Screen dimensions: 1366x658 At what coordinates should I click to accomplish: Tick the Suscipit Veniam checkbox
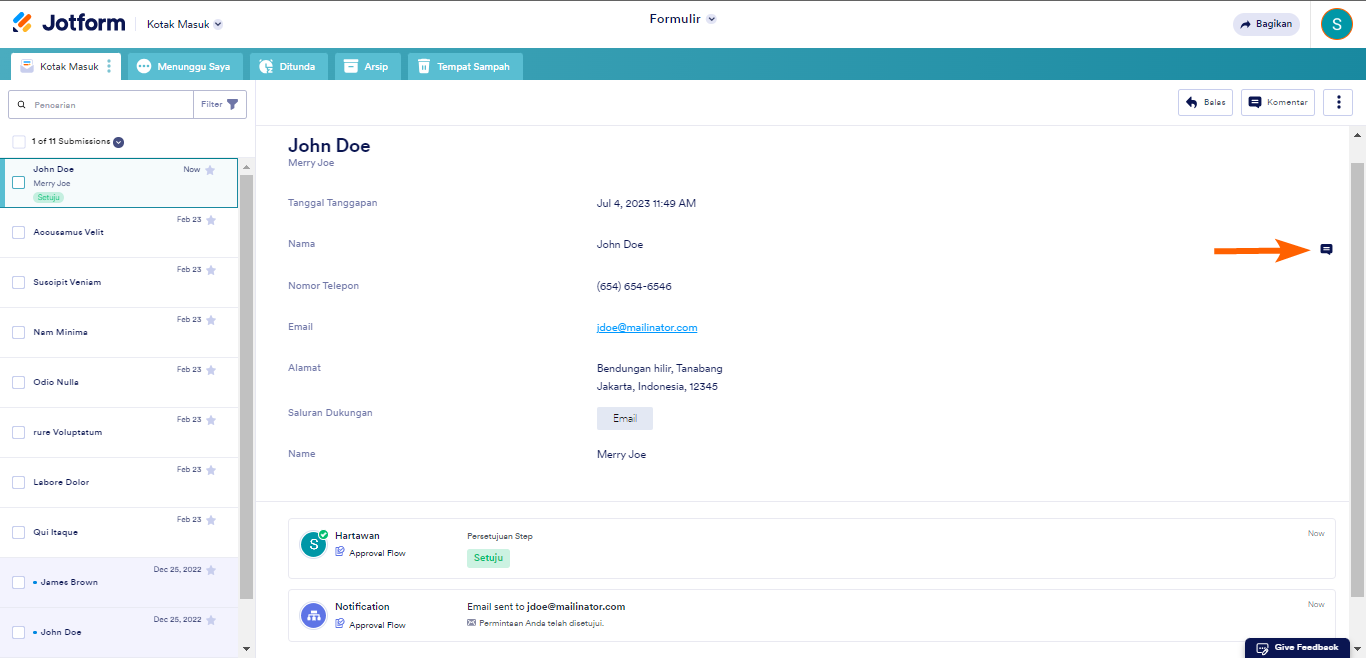coord(18,282)
